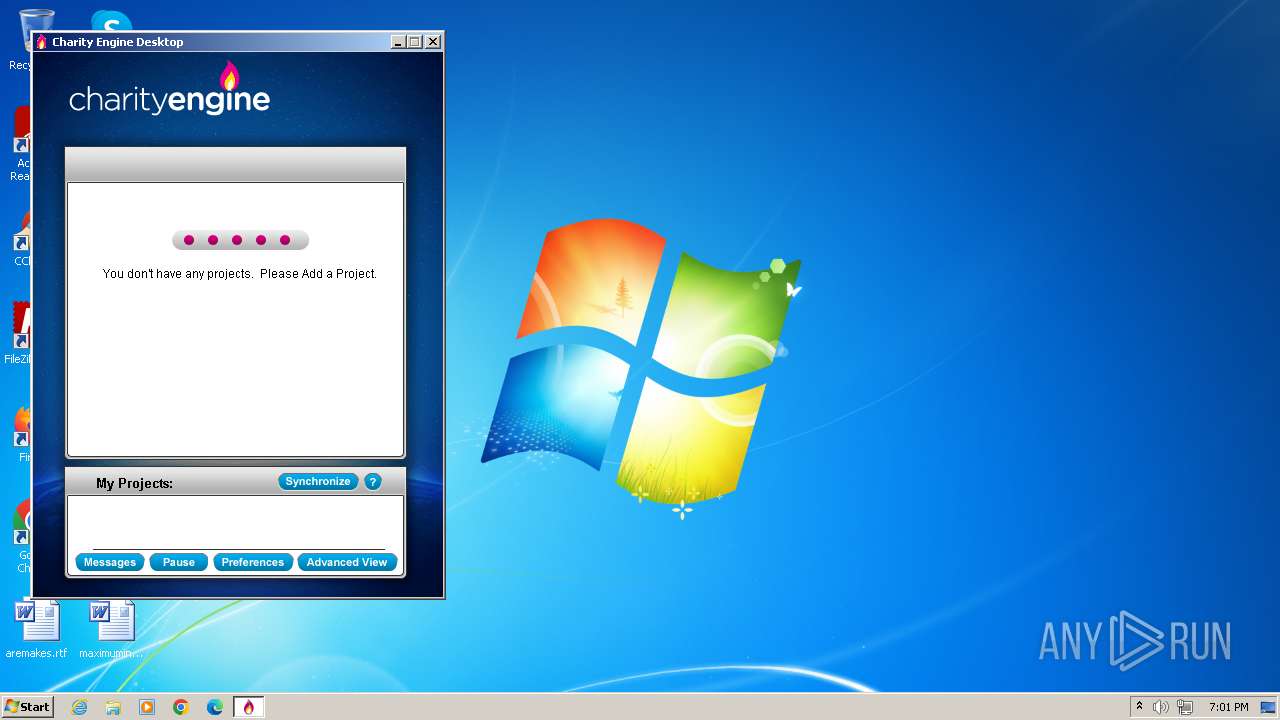1280x720 pixels.
Task: Pause Charity Engine computation
Action: coord(179,562)
